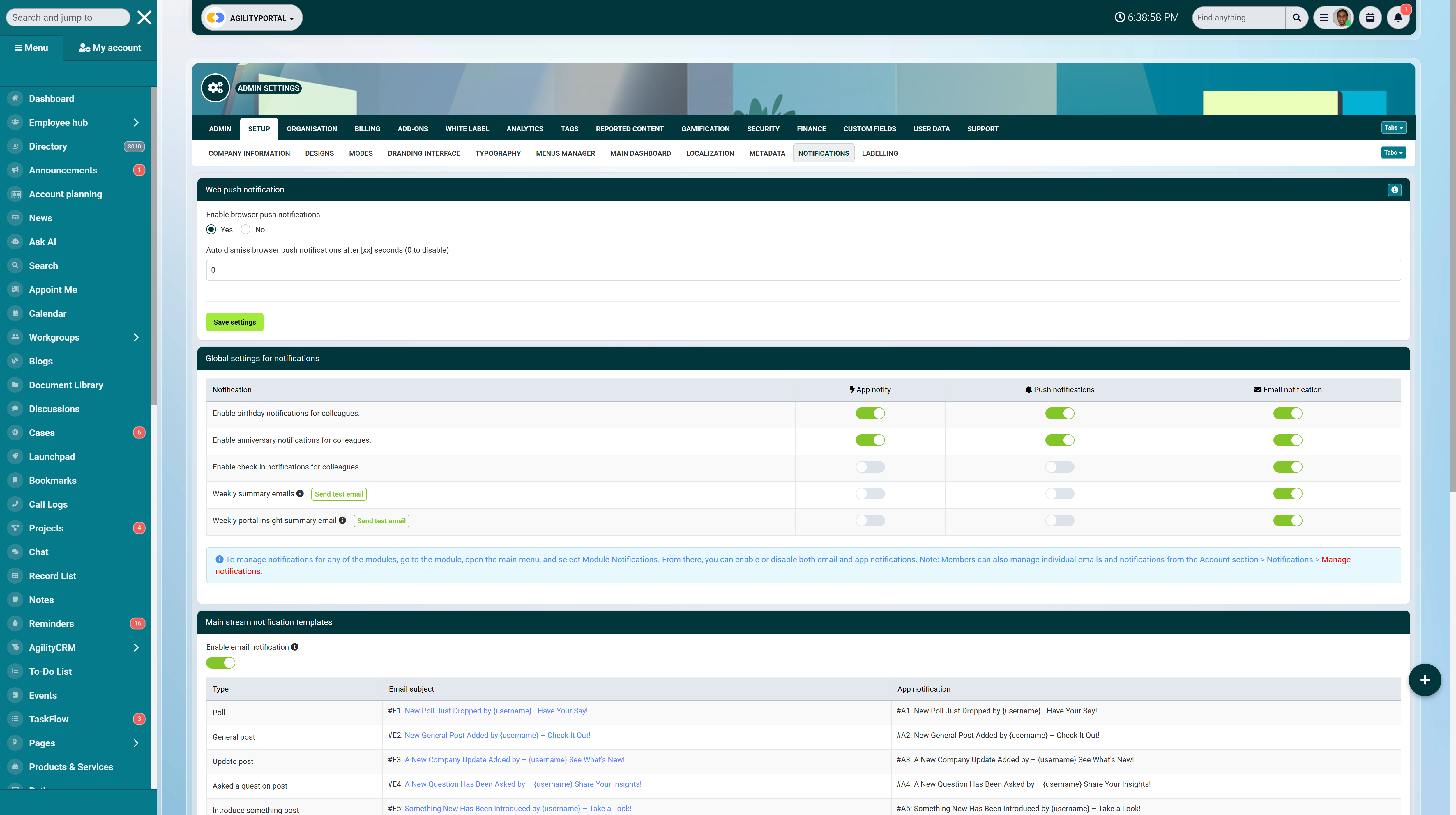Send test email for Weekly summary emails
1456x815 pixels.
[339, 494]
